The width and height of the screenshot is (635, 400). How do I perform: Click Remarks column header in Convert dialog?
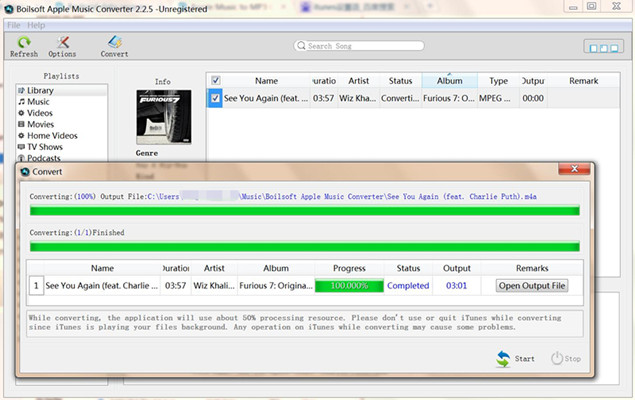point(532,268)
